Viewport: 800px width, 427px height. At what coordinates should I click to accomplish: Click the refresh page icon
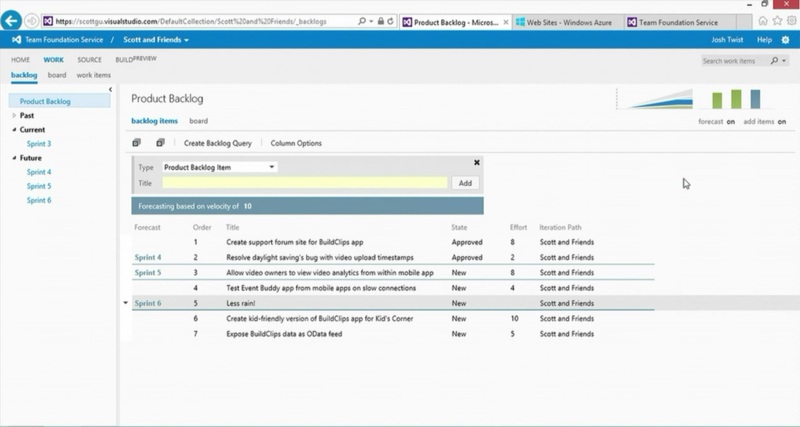pyautogui.click(x=391, y=21)
